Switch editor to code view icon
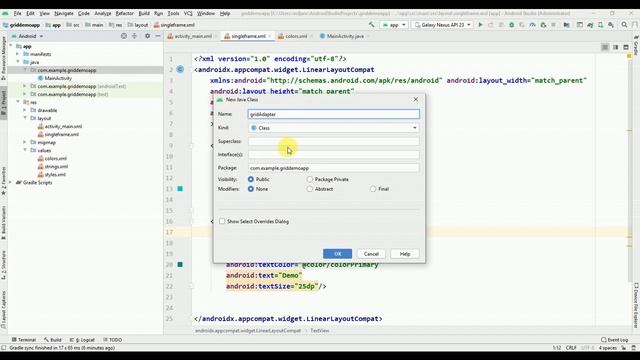The width and height of the screenshot is (640, 360). tap(605, 47)
